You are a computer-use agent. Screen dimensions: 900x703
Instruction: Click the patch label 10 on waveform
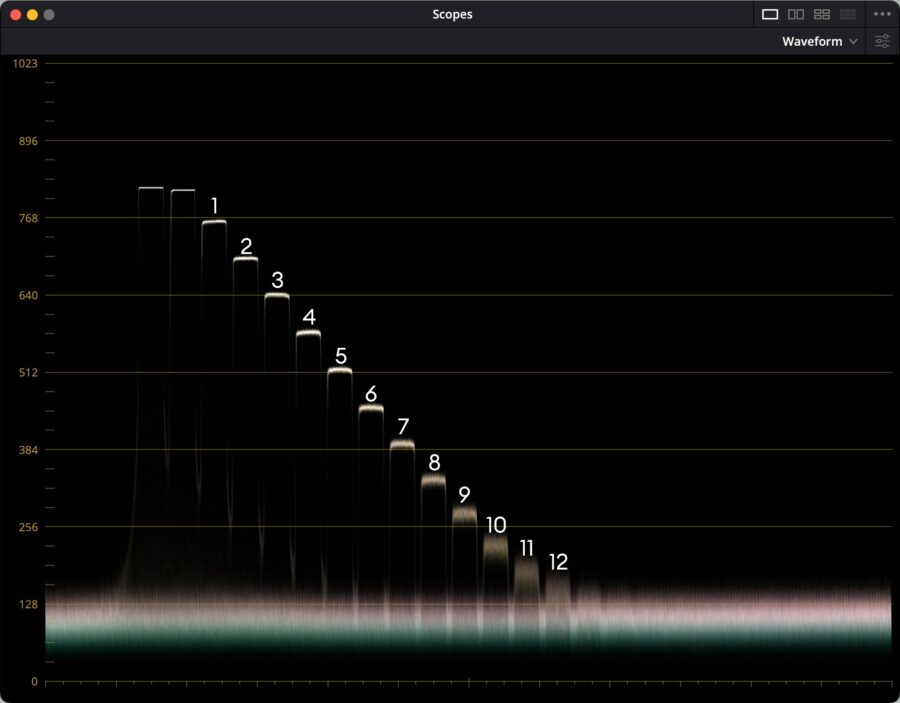tap(496, 525)
